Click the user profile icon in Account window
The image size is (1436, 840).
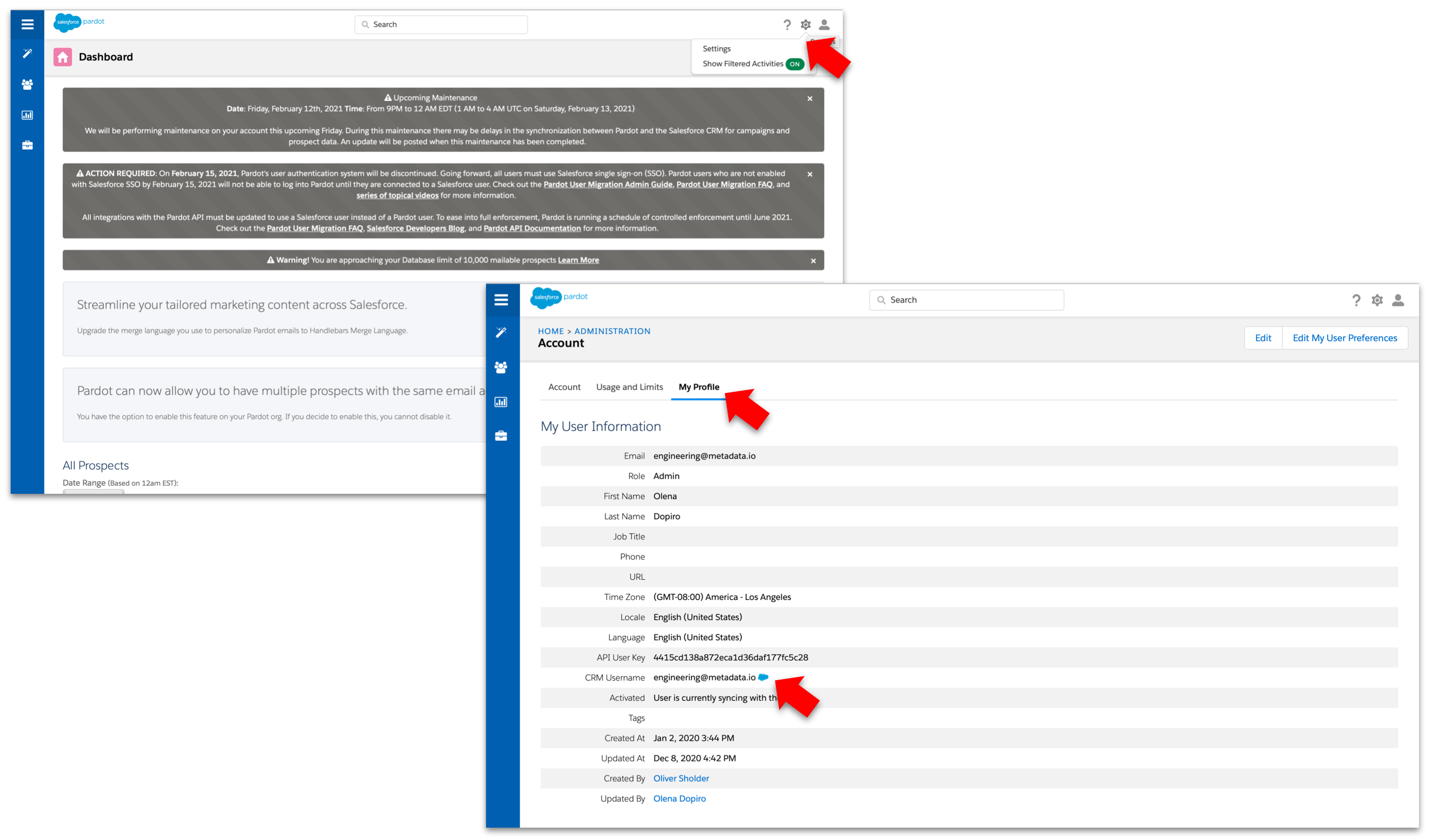1398,301
